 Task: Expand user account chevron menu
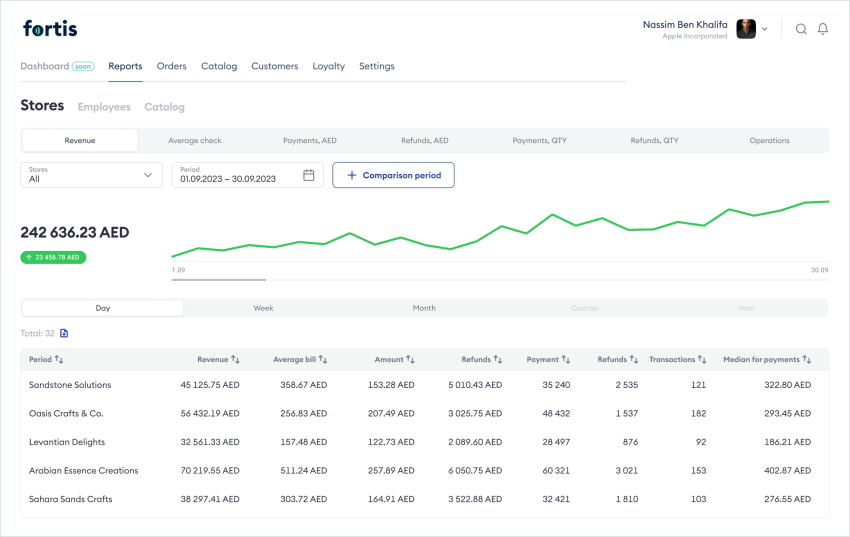765,29
